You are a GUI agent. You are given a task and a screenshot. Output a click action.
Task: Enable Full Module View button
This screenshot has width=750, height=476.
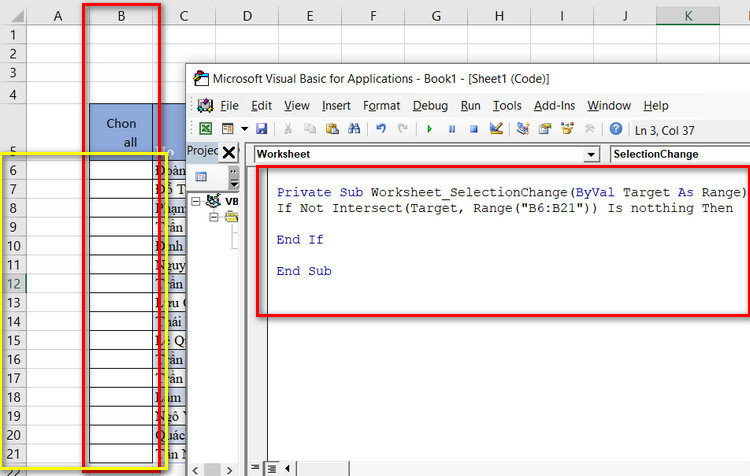[x=271, y=468]
